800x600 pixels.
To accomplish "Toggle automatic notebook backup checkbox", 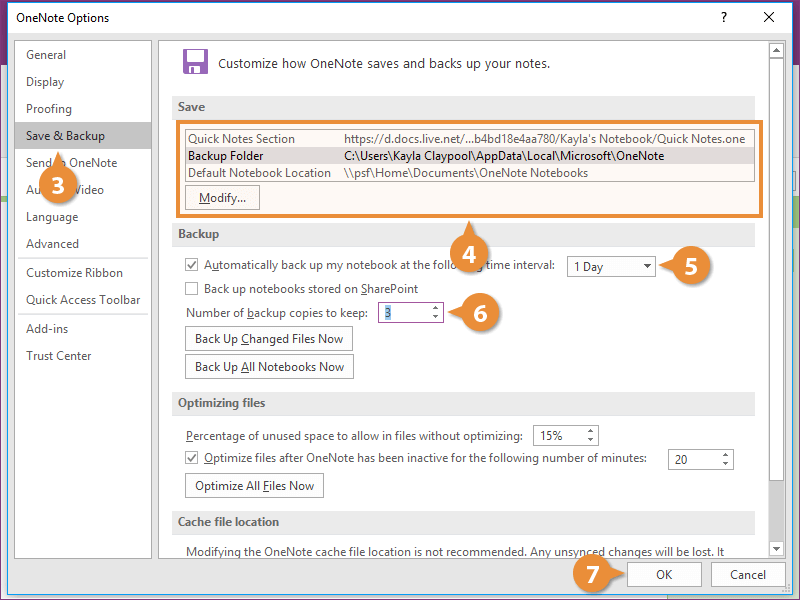I will 192,265.
